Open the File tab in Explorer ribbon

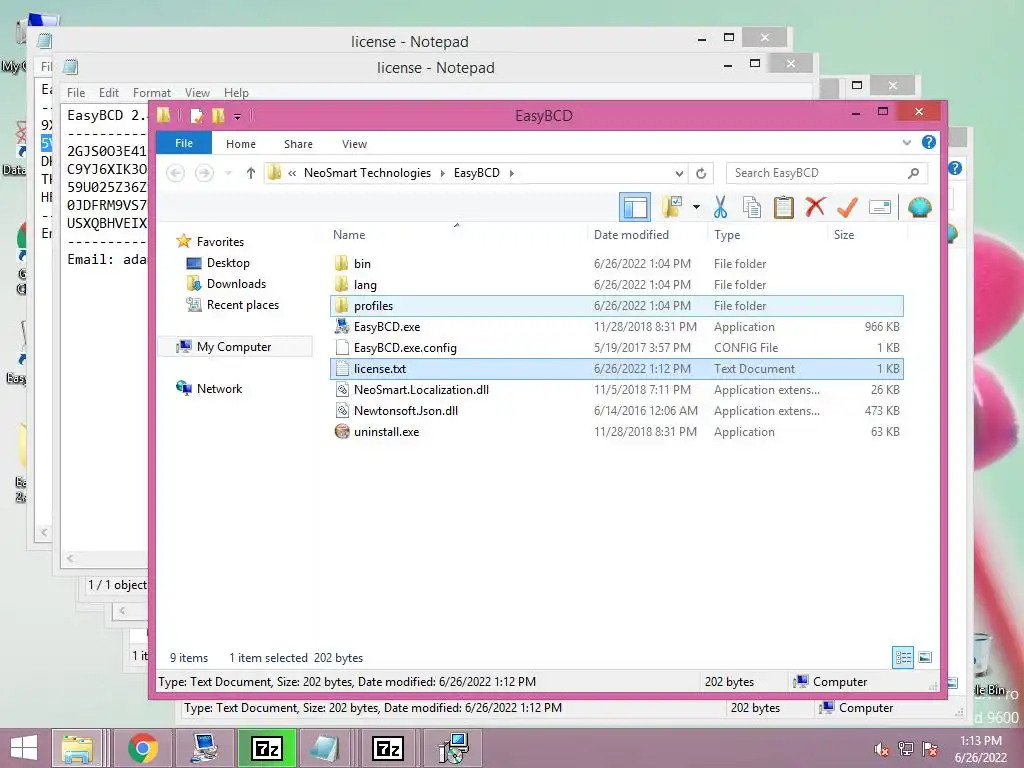click(184, 143)
